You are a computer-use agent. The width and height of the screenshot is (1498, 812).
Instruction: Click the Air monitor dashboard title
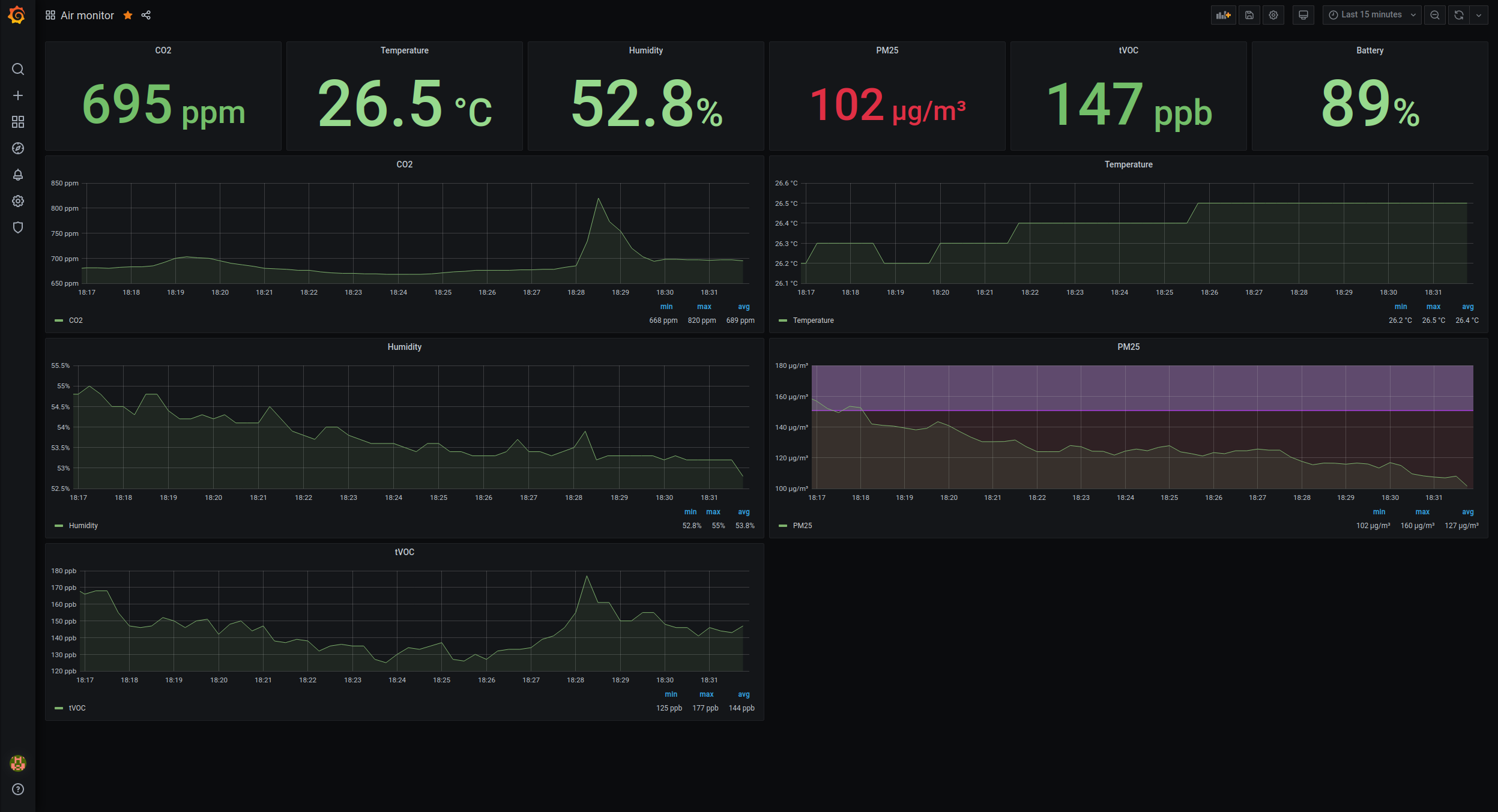[87, 15]
